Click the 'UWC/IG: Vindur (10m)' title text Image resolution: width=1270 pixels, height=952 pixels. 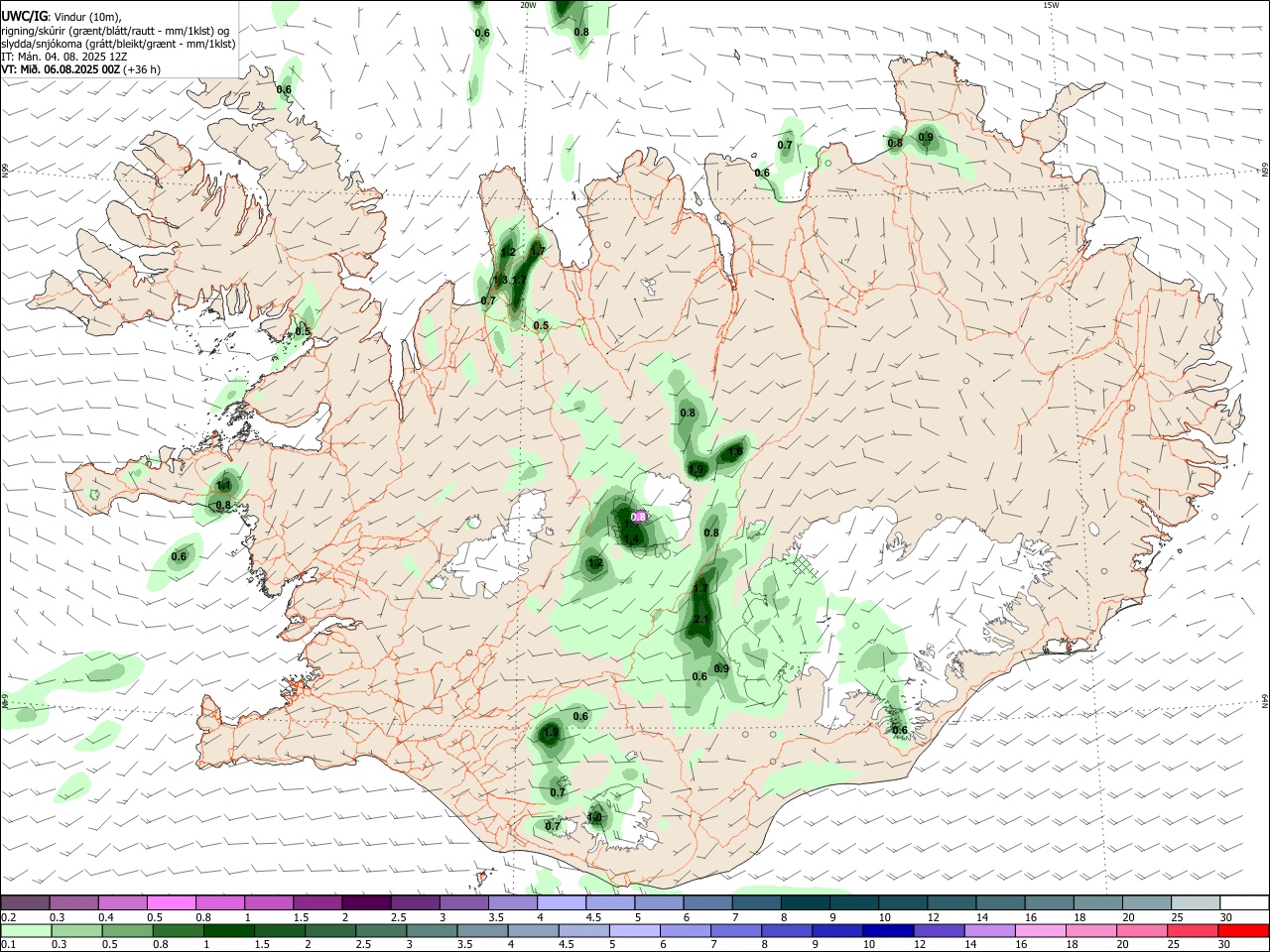[62, 17]
